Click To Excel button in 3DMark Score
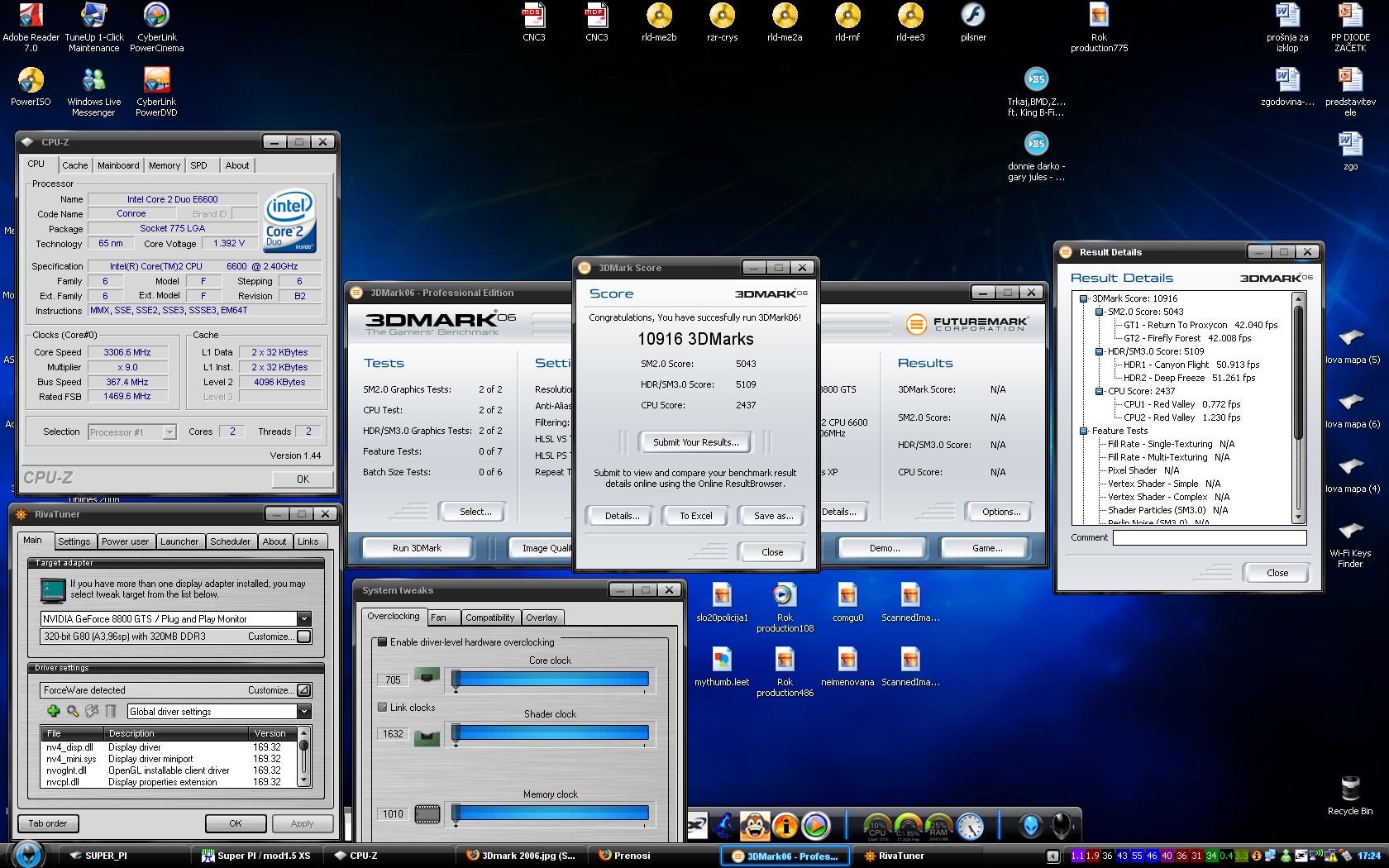Viewport: 1389px width, 868px height. click(x=695, y=516)
